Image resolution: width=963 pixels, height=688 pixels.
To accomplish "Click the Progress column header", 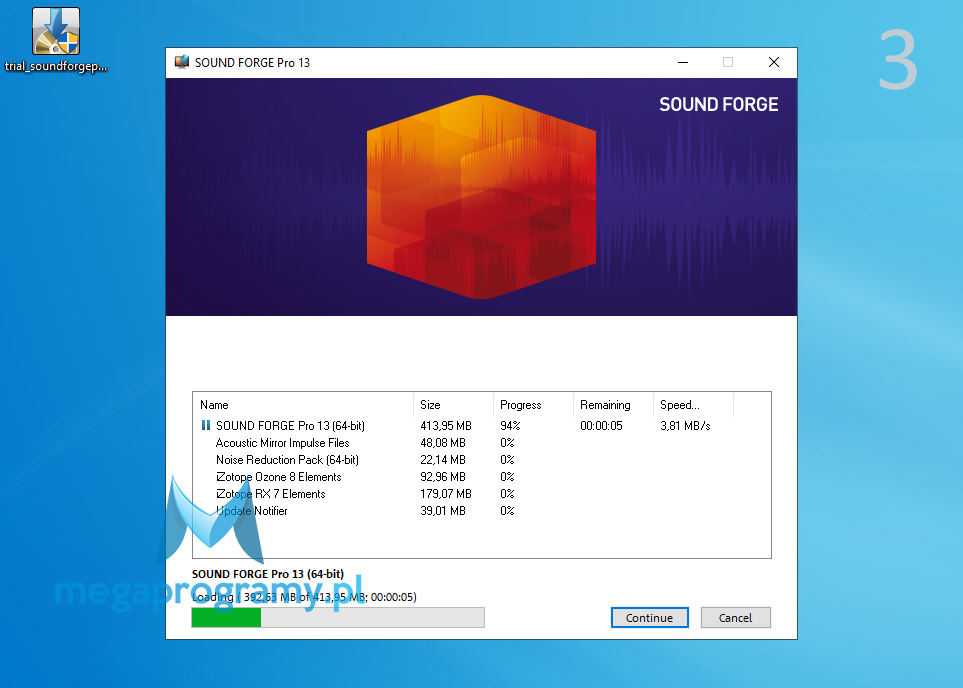I will [x=533, y=405].
